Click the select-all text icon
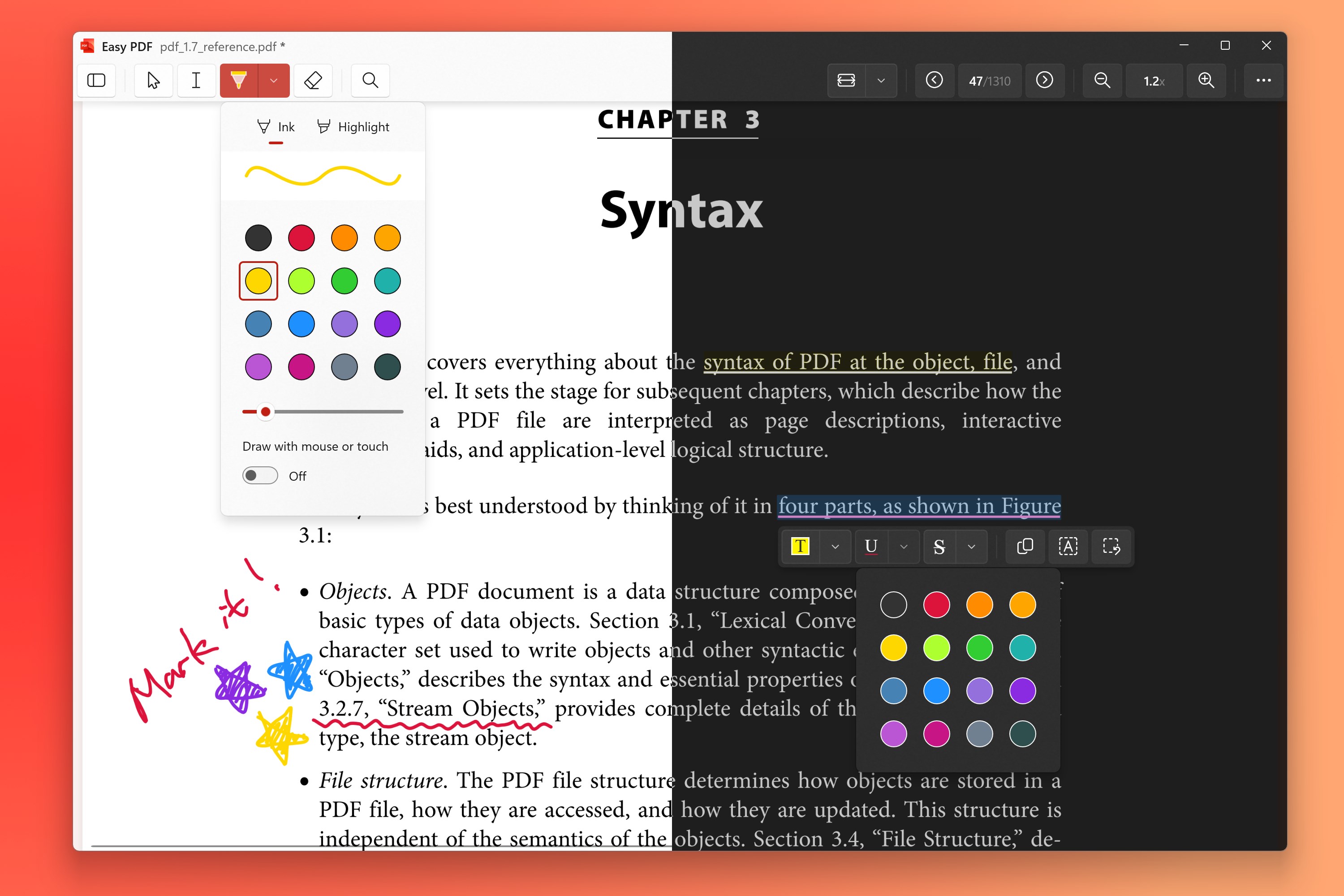1344x896 pixels. [1068, 546]
